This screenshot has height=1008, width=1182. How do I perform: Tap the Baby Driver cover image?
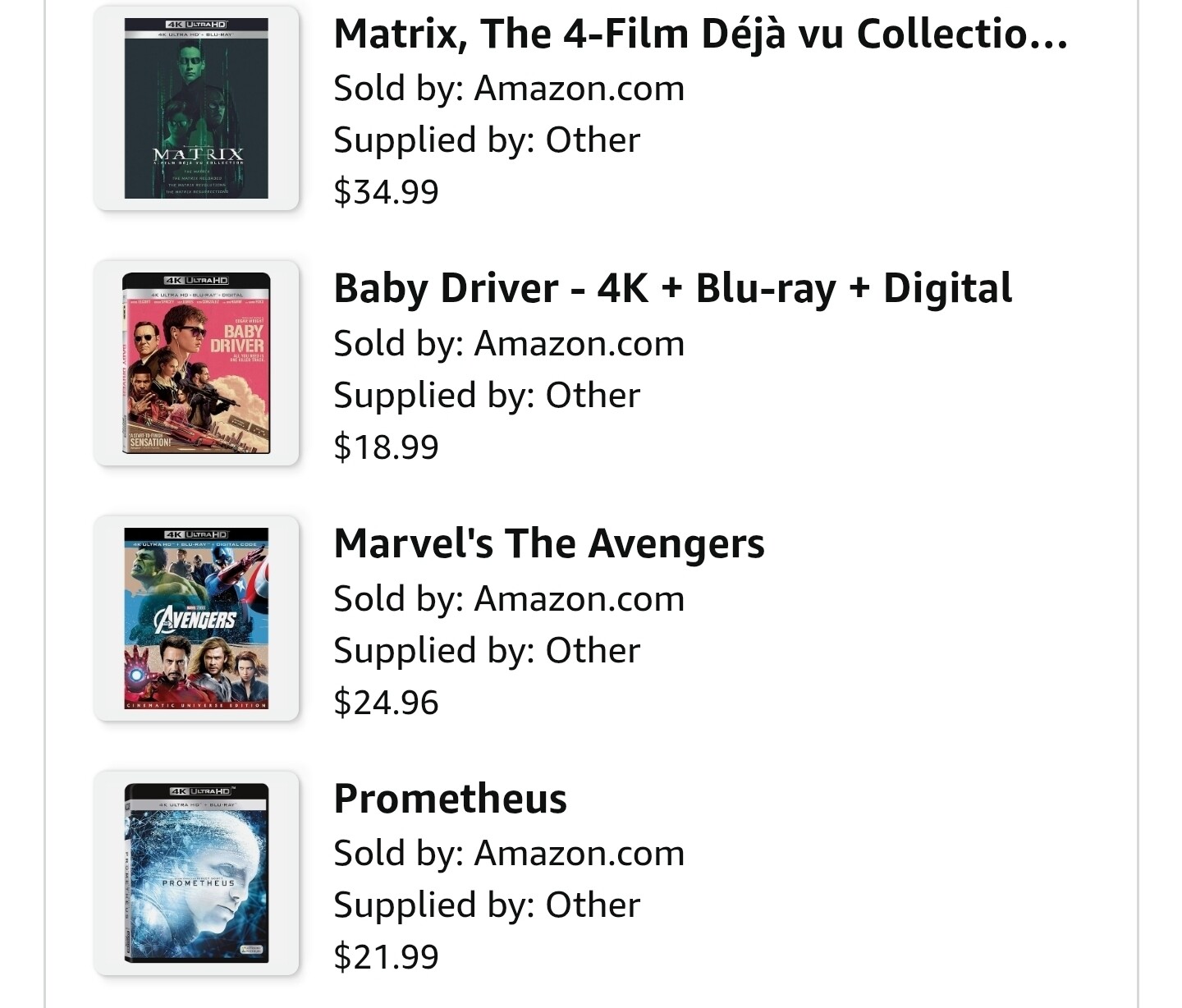click(196, 363)
